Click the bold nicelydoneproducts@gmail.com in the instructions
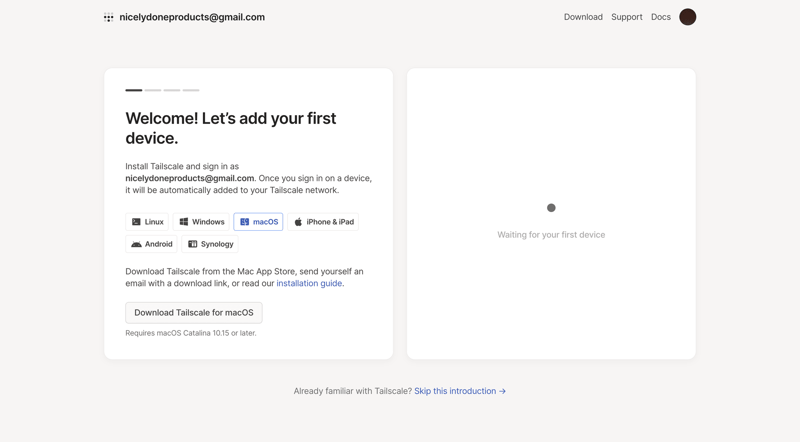The image size is (800, 442). click(x=190, y=178)
